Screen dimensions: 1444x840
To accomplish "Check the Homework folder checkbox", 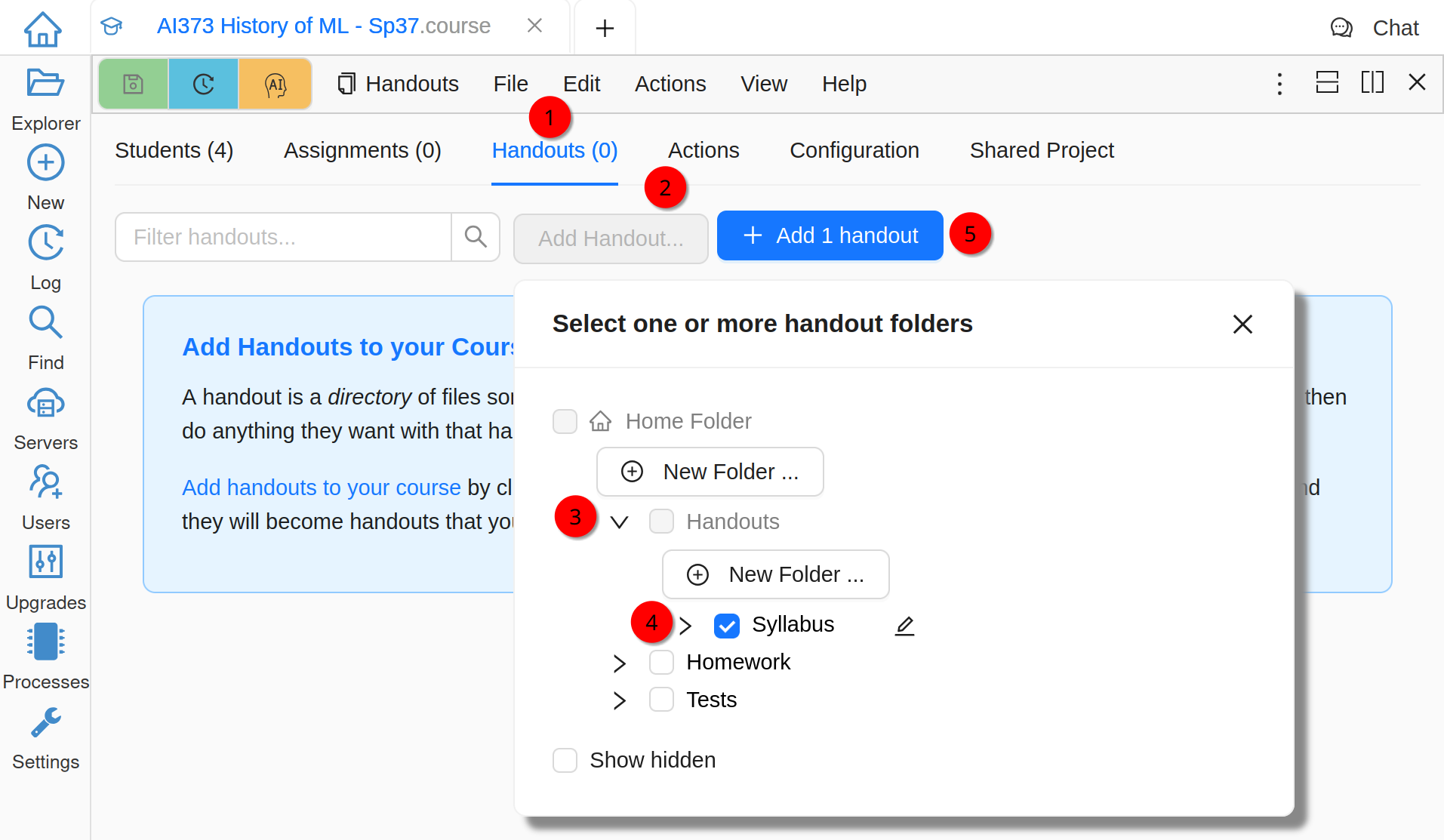I will point(661,663).
